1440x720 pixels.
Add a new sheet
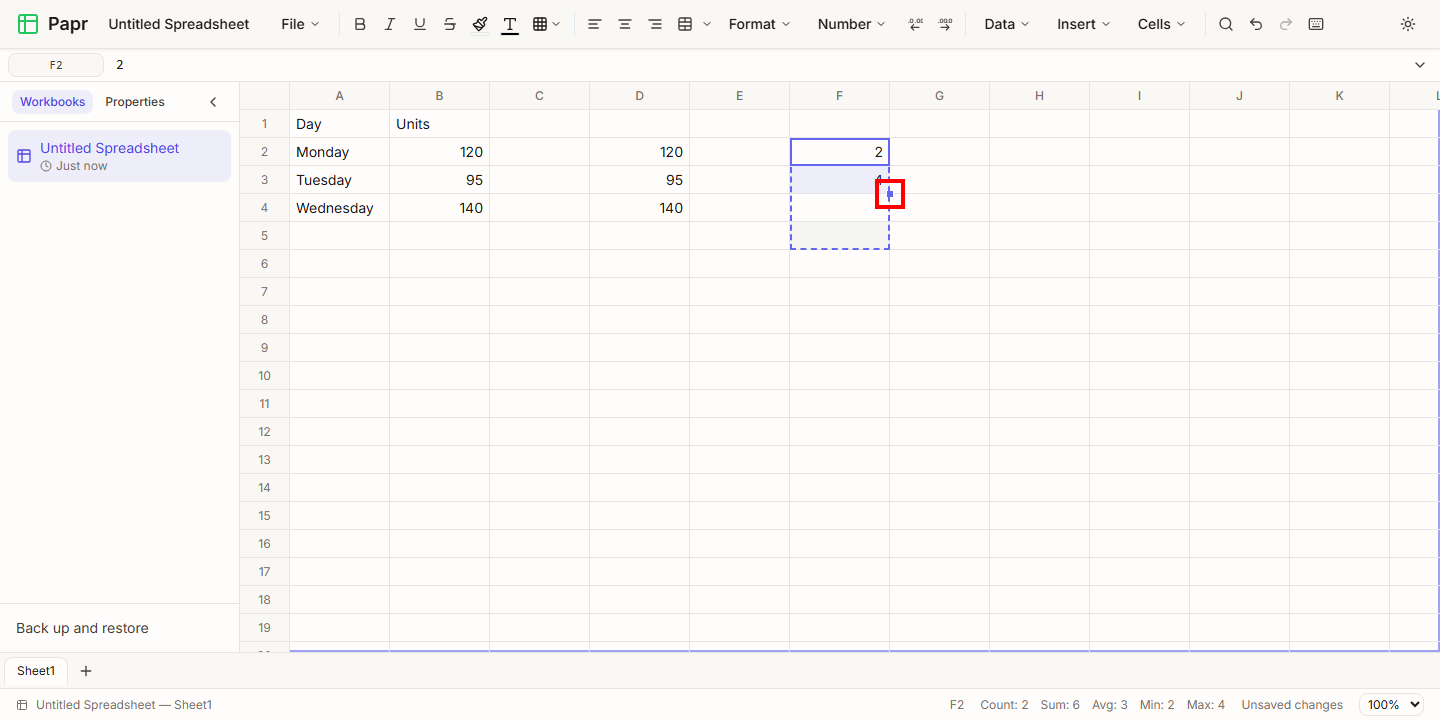tap(86, 671)
